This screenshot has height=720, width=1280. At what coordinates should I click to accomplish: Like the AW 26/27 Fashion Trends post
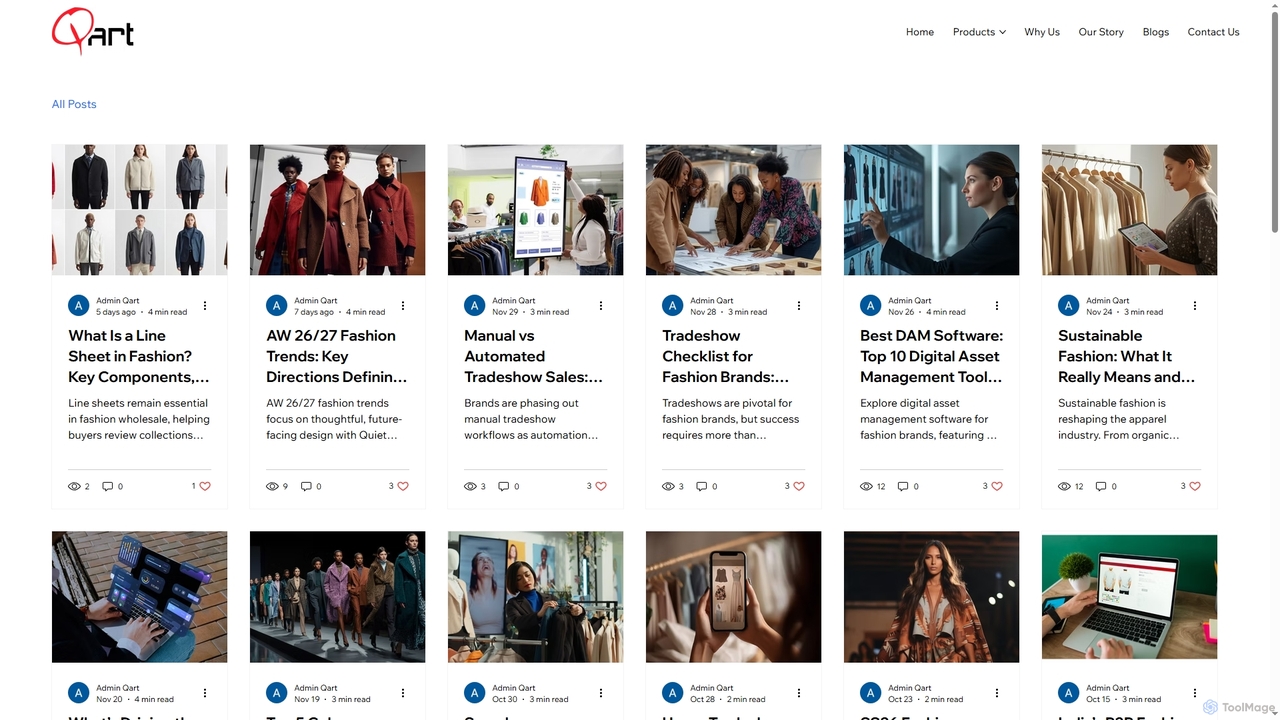pyautogui.click(x=403, y=486)
